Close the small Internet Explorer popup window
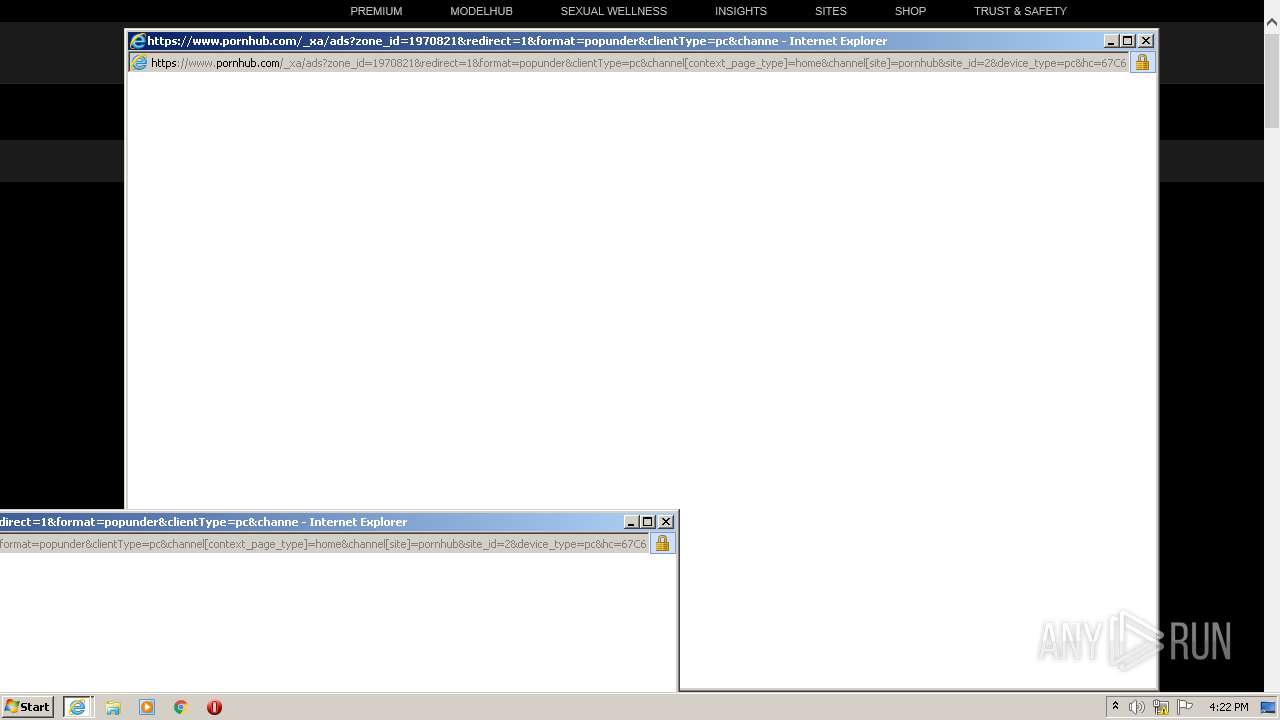 click(666, 522)
